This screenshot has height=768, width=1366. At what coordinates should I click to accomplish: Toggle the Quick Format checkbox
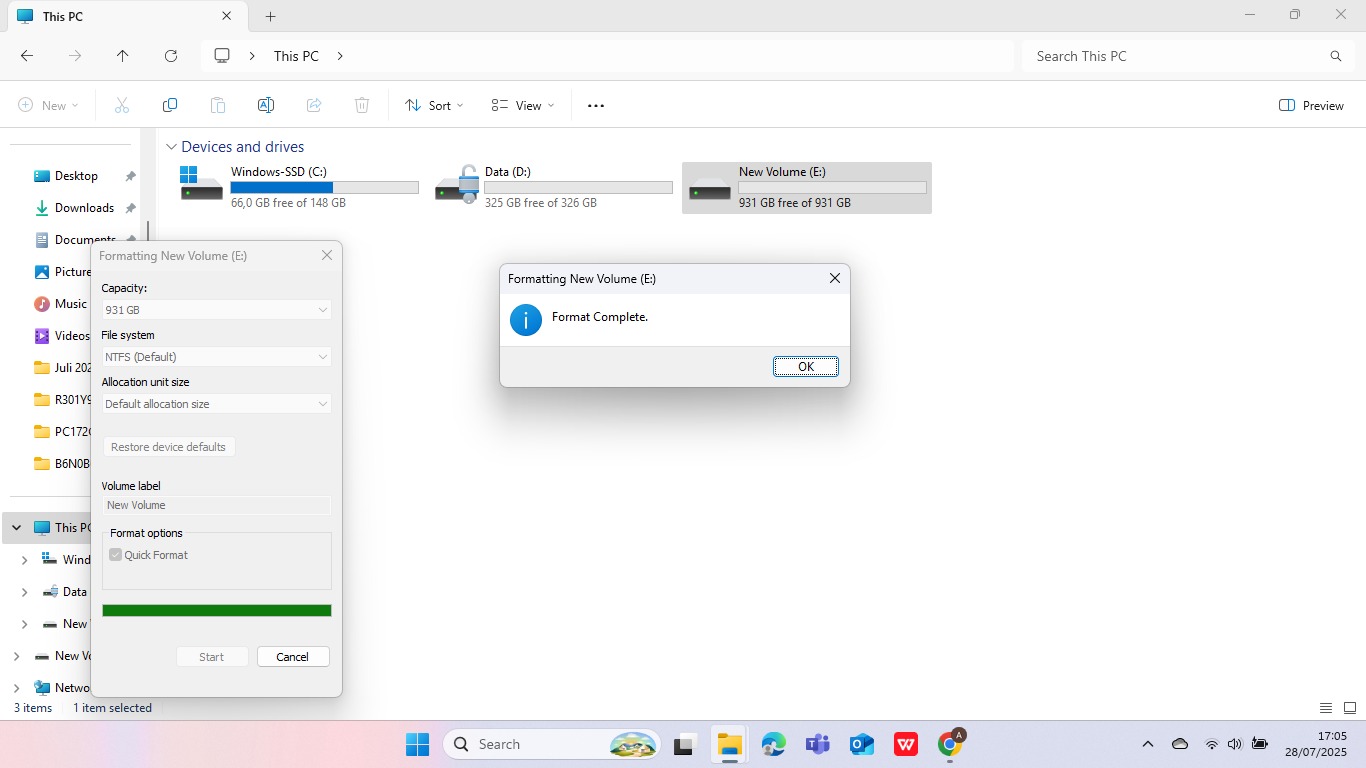pos(116,555)
